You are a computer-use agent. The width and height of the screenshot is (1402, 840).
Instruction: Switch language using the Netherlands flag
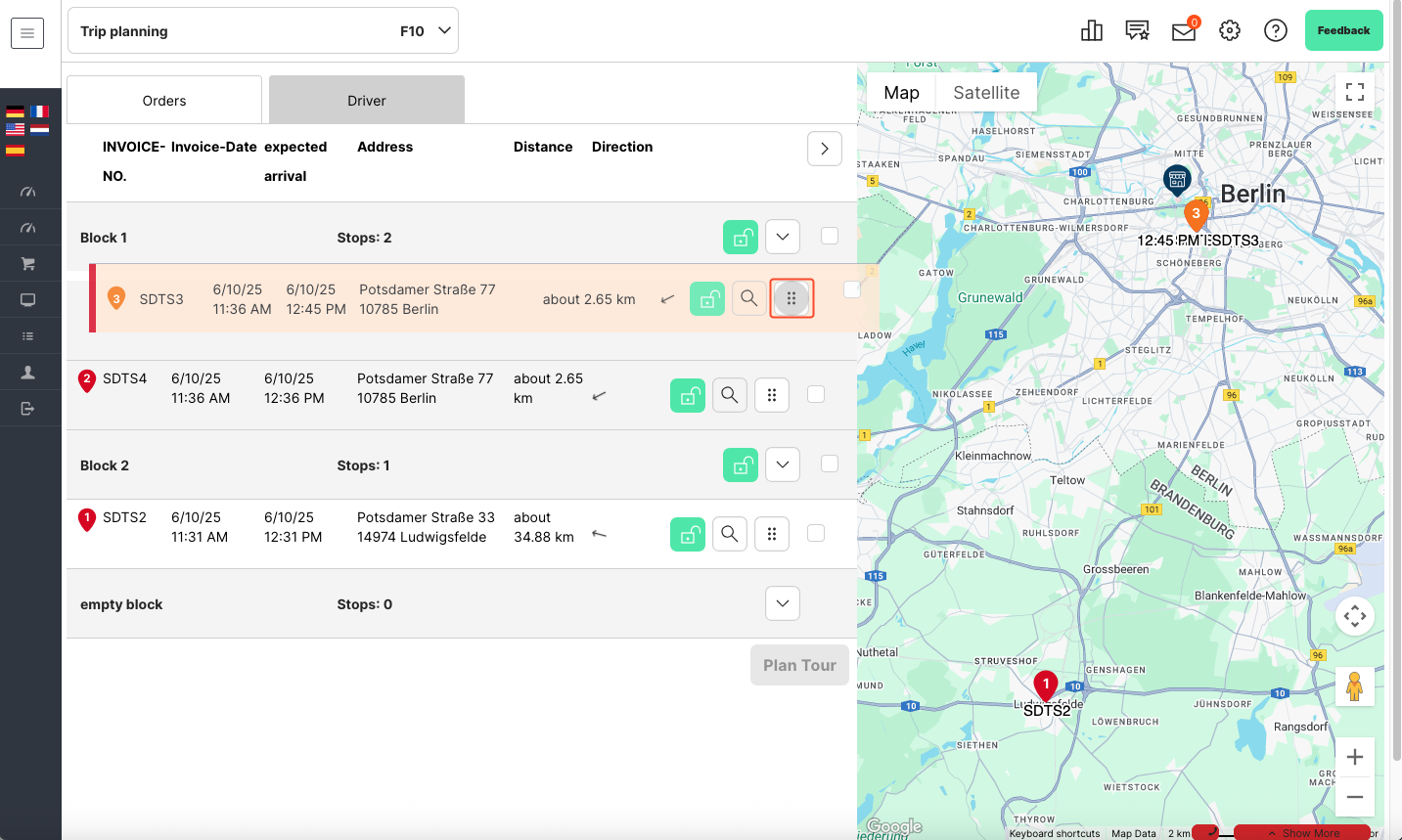point(39,129)
